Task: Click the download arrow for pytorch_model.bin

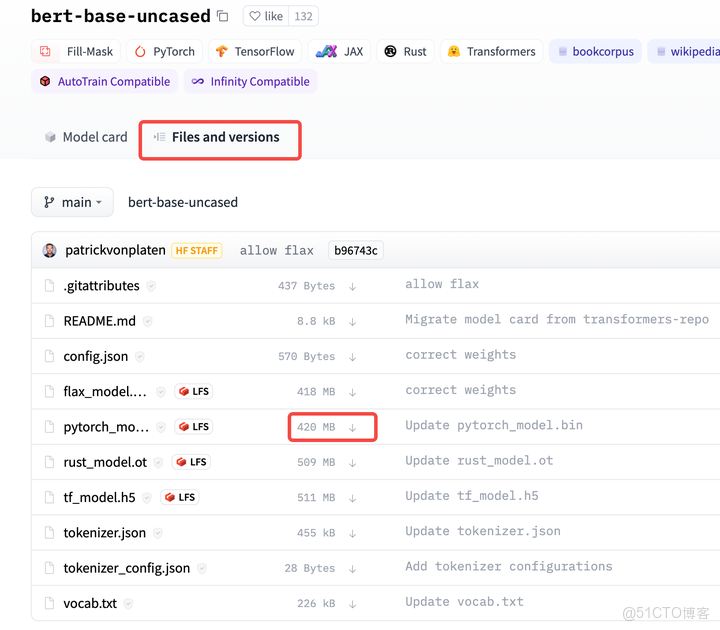Action: pos(353,427)
